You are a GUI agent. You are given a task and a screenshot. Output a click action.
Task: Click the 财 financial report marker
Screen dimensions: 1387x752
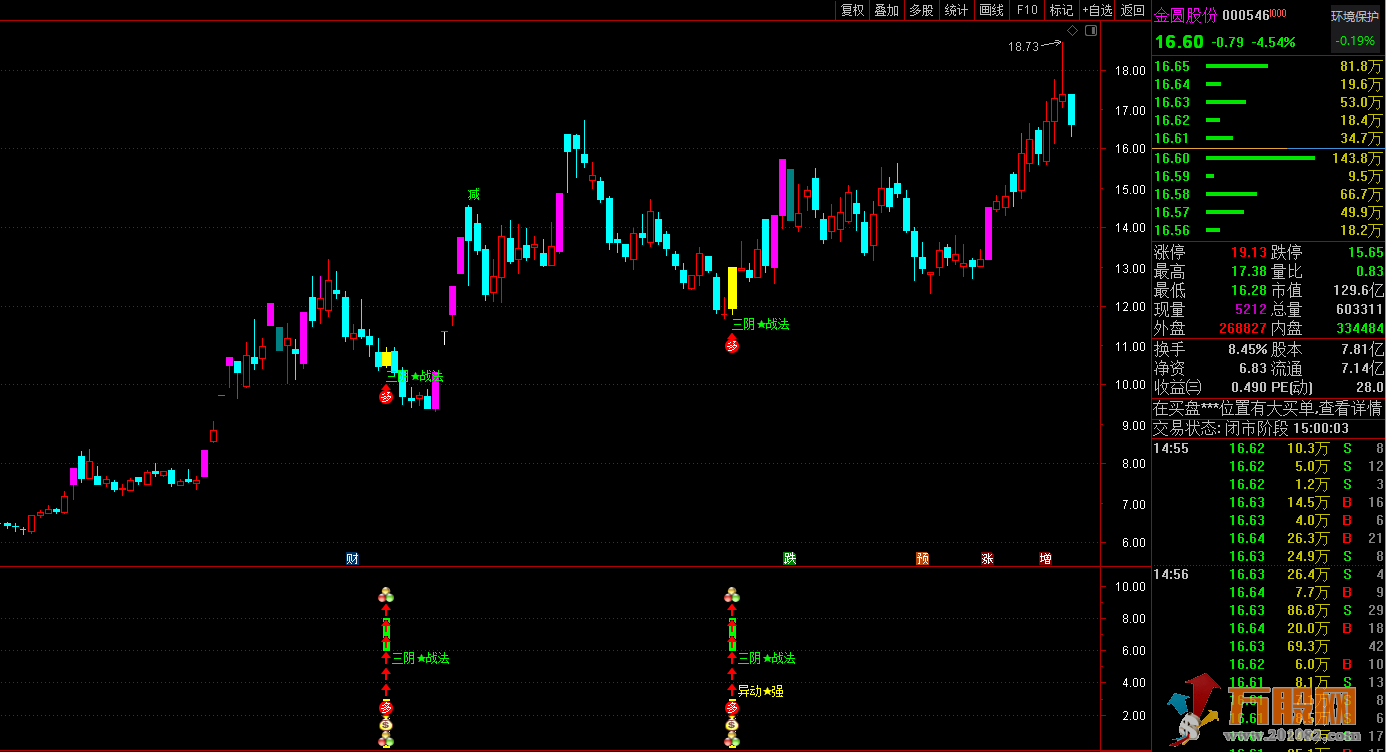pos(352,558)
